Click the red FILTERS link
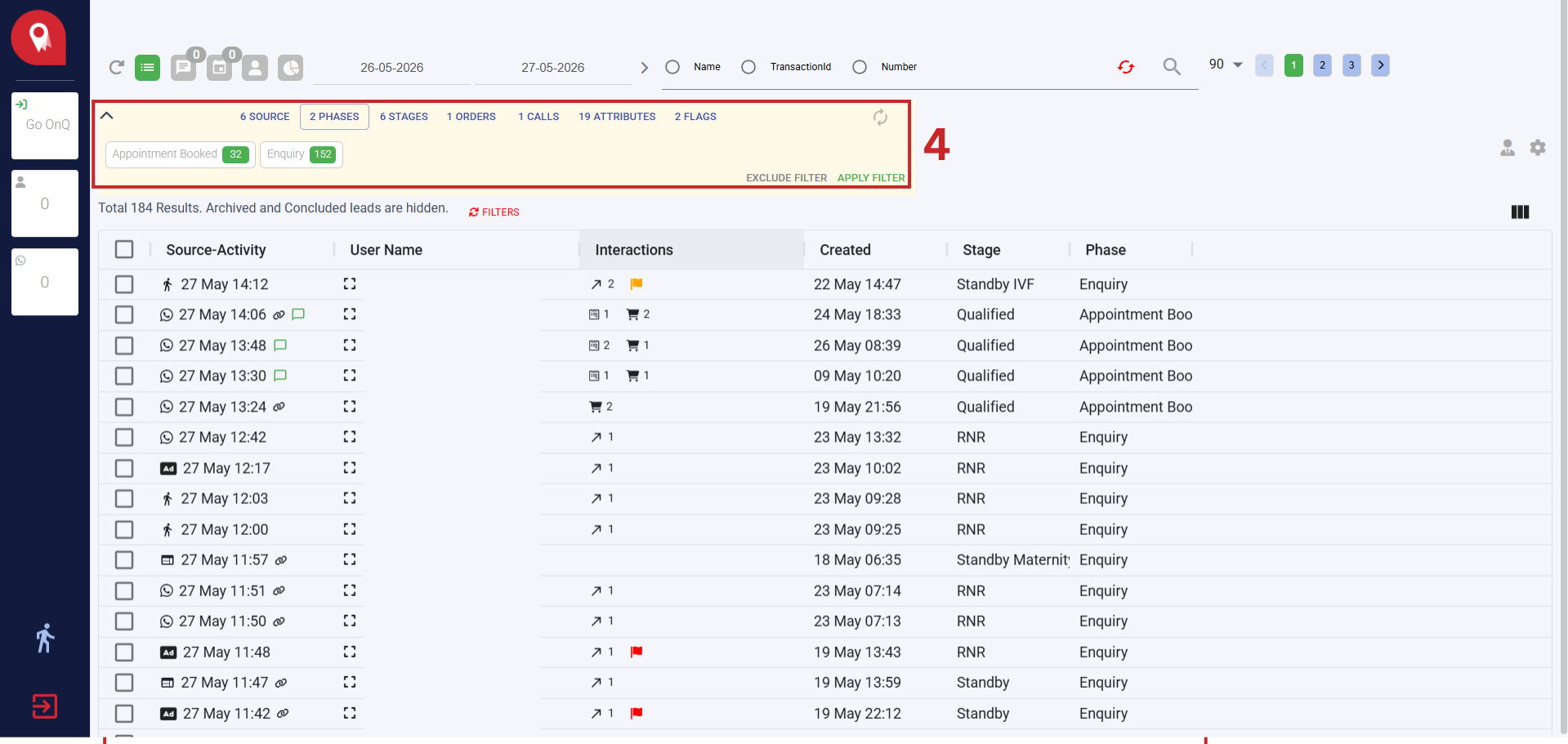Viewport: 1568px width, 744px height. 494,212
